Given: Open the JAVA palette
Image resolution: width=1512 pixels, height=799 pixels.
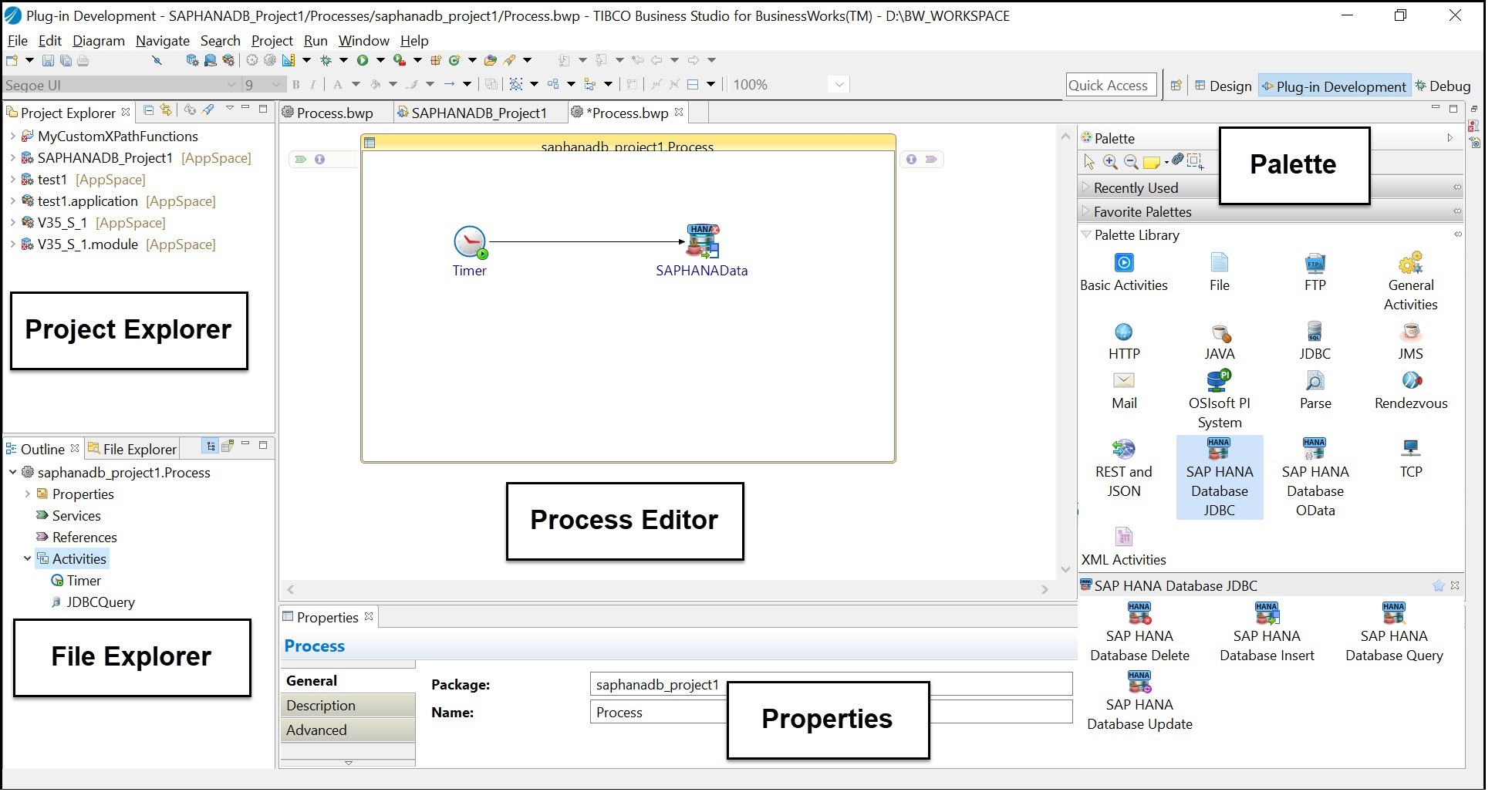Looking at the screenshot, I should (1220, 342).
